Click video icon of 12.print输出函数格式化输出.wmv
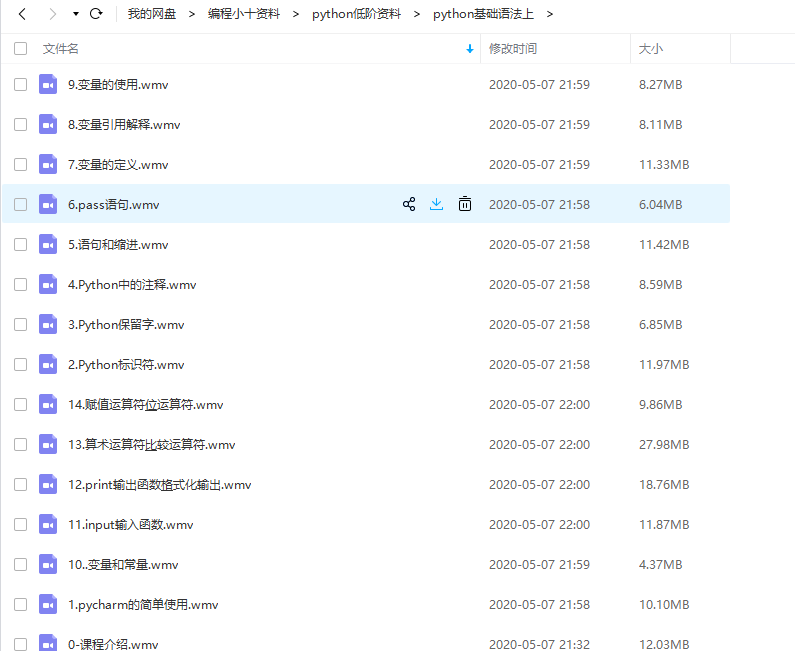This screenshot has height=651, width=795. point(48,485)
